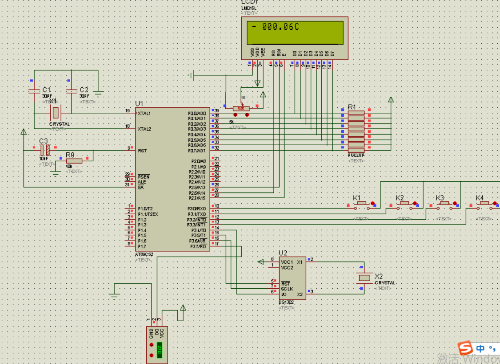500x364 pixels.
Task: Select capacitor C2
Action: (71, 90)
